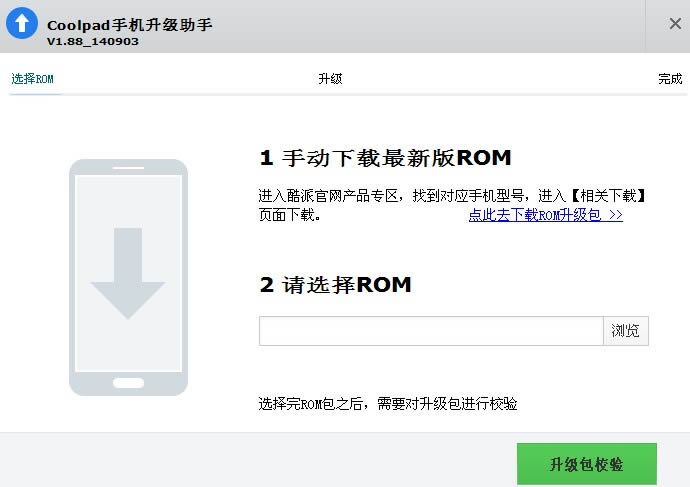Switch to the 升级 step tab
The image size is (690, 487).
pos(330,79)
